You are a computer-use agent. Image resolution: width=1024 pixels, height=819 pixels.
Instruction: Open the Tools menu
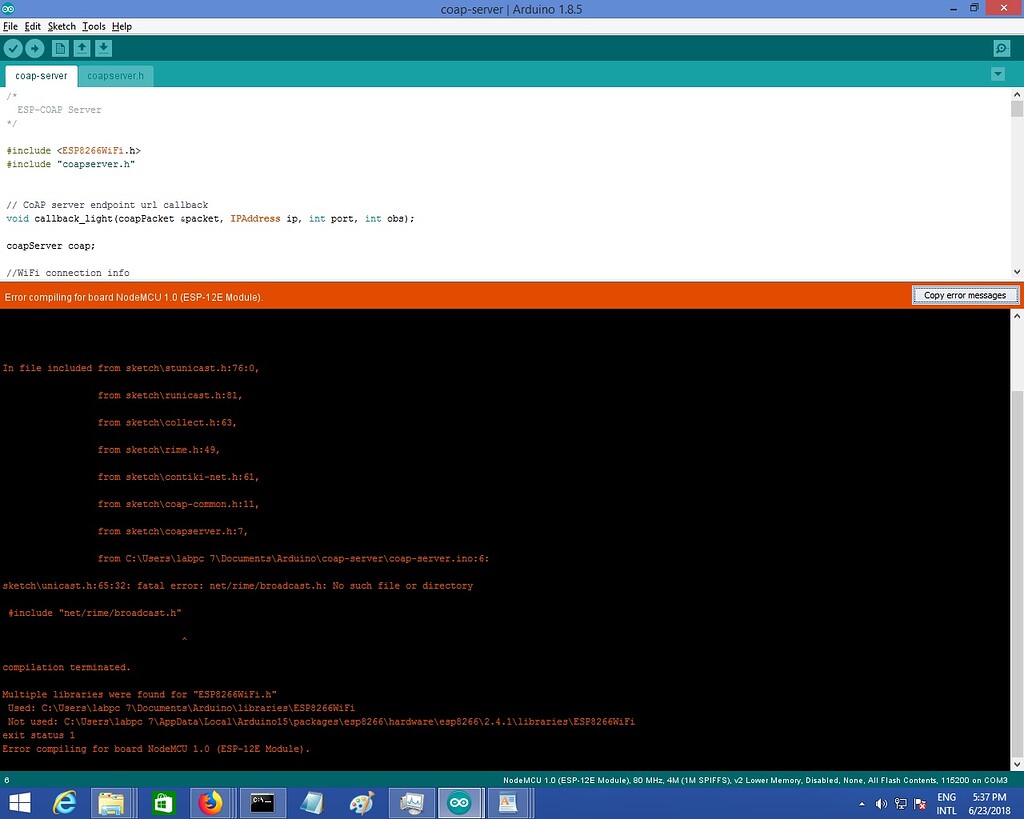[93, 26]
